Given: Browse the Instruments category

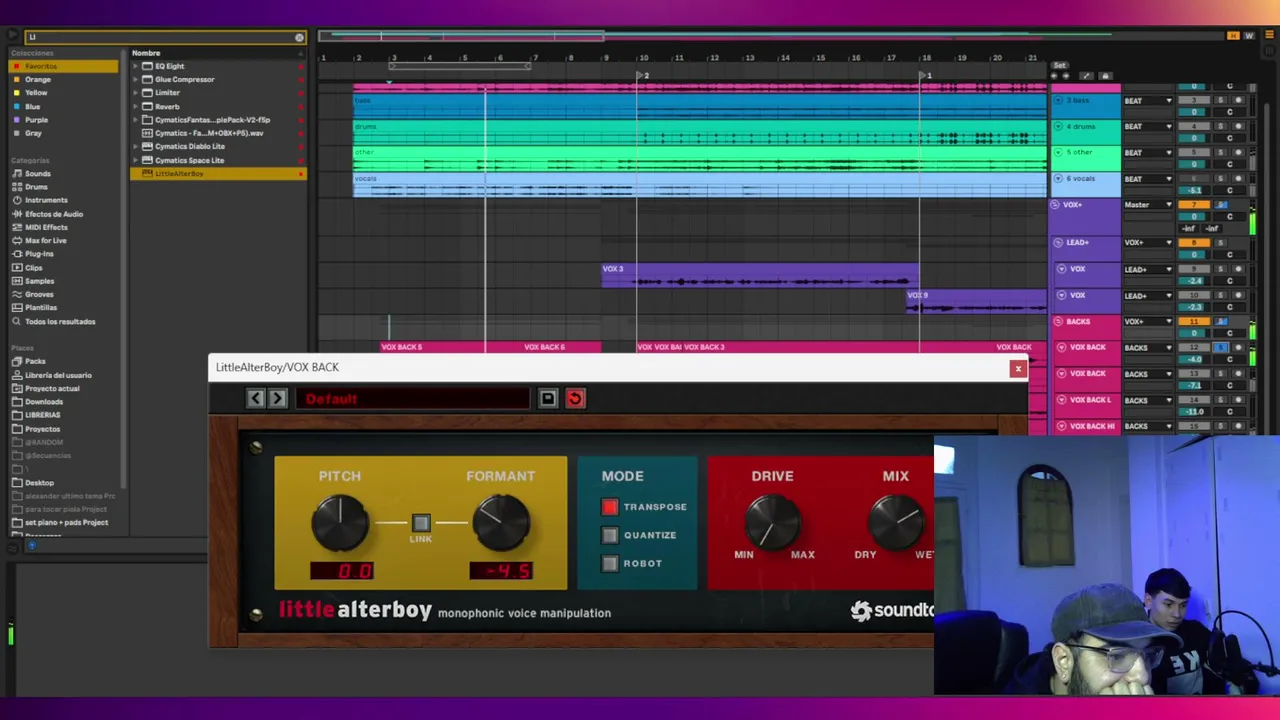Looking at the screenshot, I should pyautogui.click(x=46, y=200).
